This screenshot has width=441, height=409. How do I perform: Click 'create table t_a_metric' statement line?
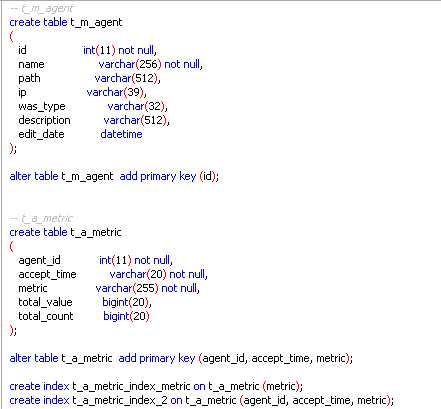pos(65,232)
